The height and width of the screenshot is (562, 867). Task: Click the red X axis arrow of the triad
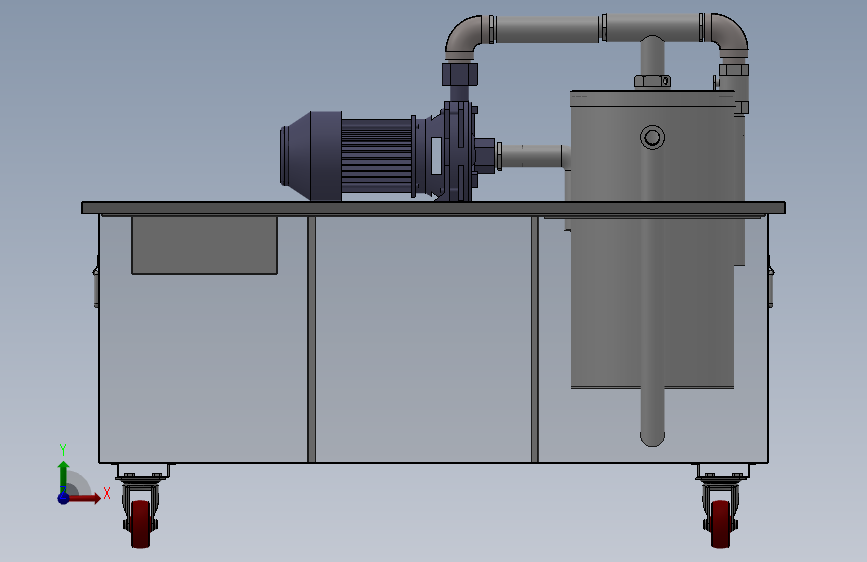pos(85,498)
